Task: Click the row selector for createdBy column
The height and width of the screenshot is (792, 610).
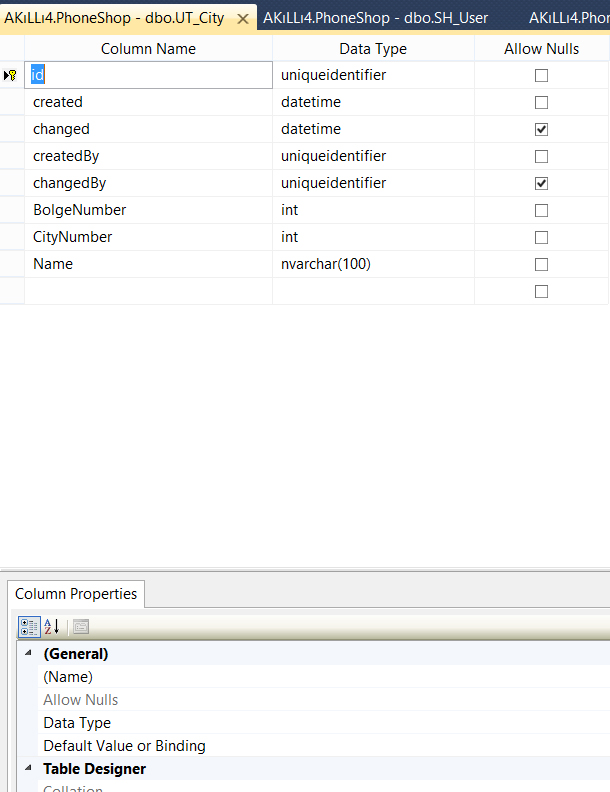Action: 12,157
